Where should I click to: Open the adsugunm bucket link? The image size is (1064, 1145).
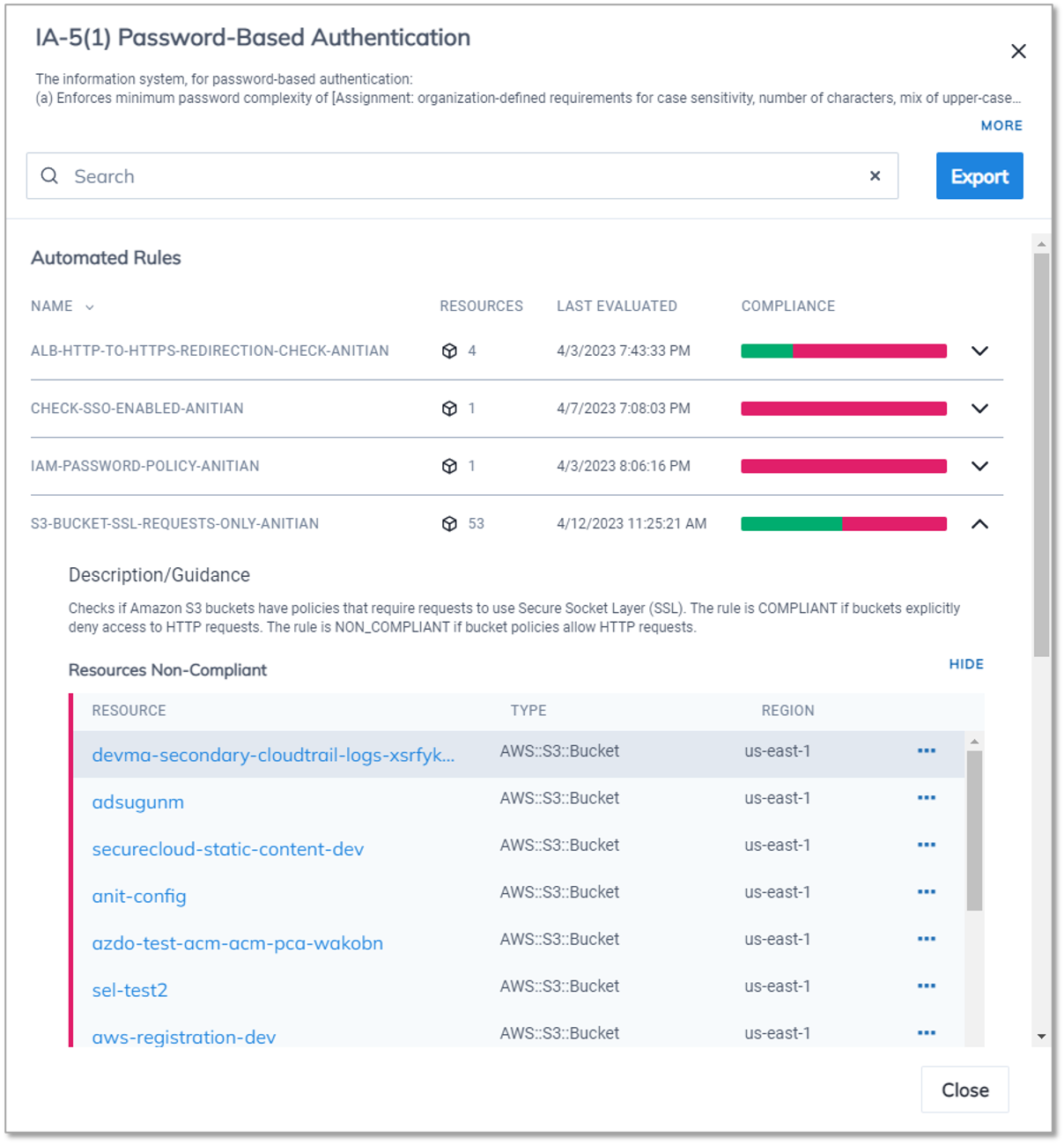[x=138, y=802]
